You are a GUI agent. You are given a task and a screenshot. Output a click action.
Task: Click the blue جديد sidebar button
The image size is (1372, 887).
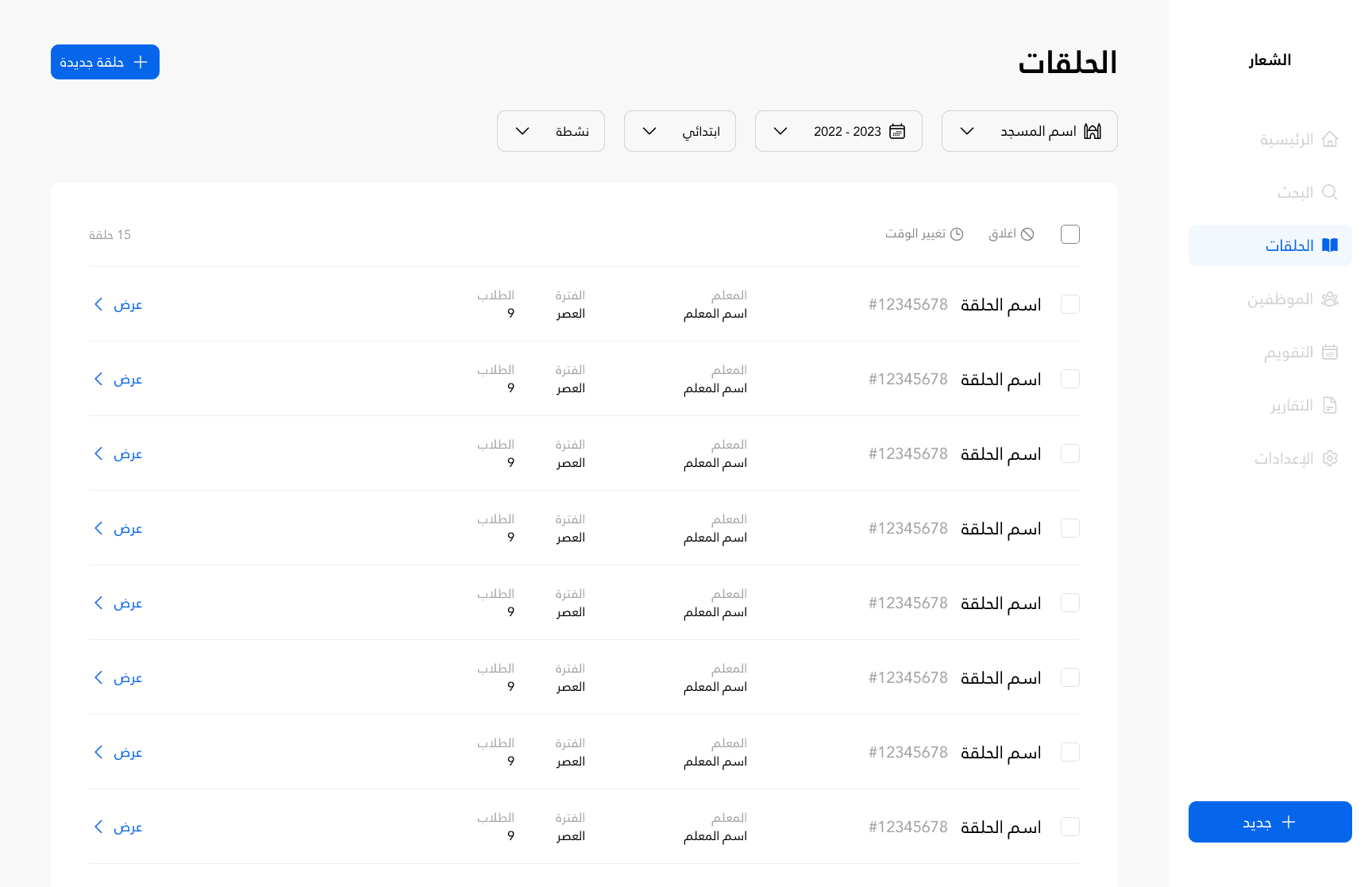click(x=1270, y=822)
